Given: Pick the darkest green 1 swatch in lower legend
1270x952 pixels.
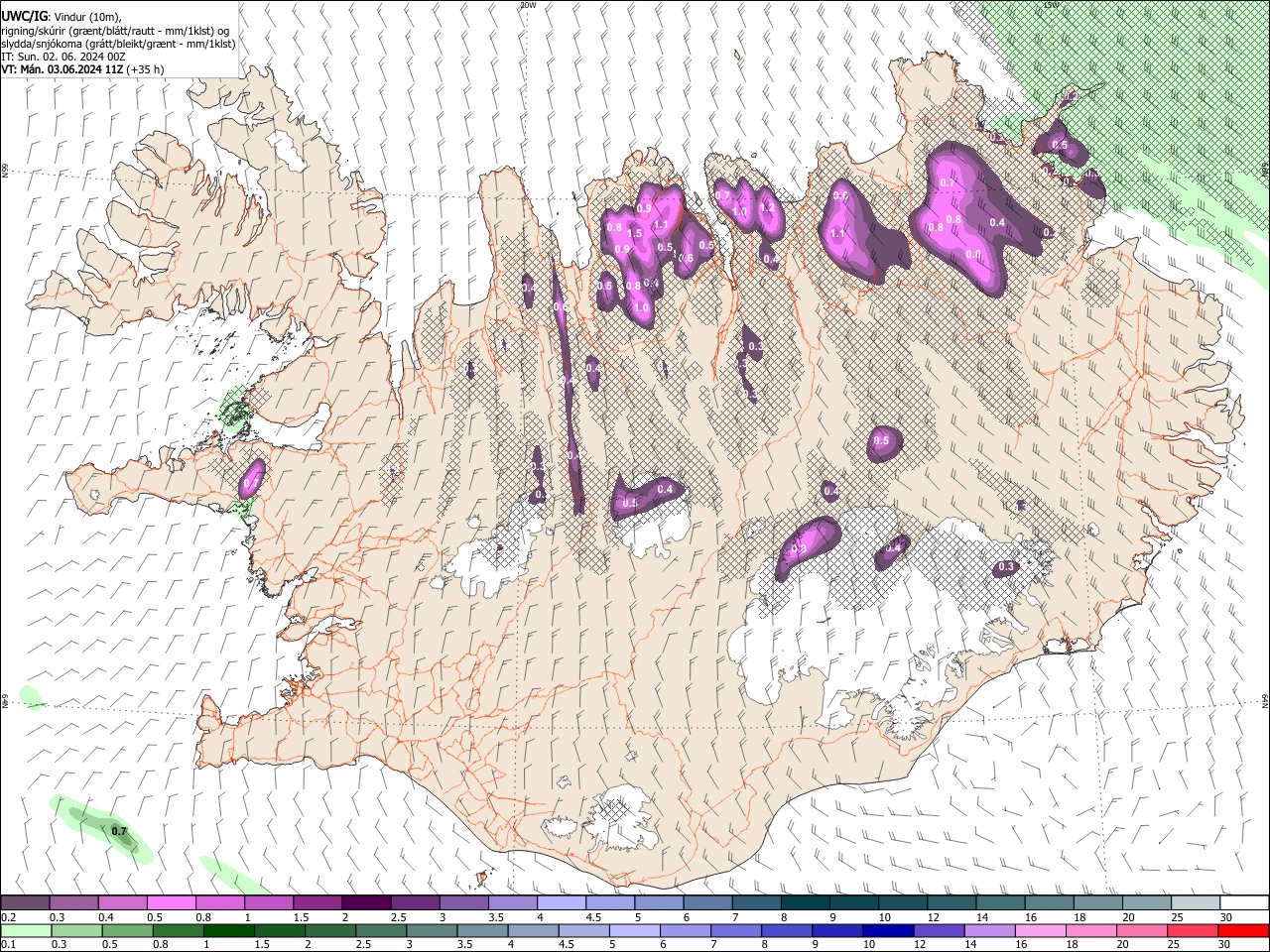Looking at the screenshot, I should [x=228, y=930].
